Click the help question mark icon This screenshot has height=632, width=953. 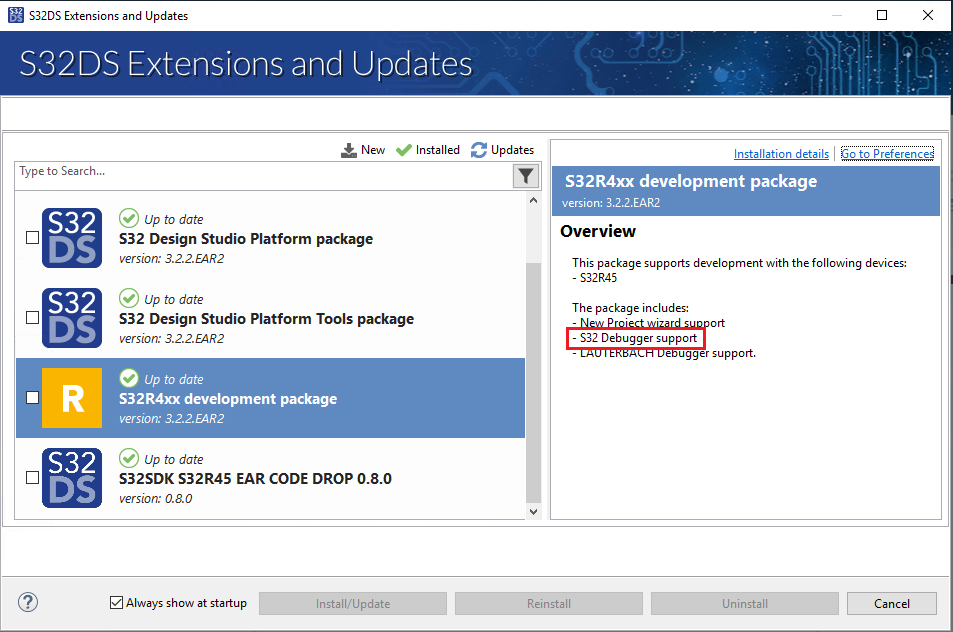(27, 602)
